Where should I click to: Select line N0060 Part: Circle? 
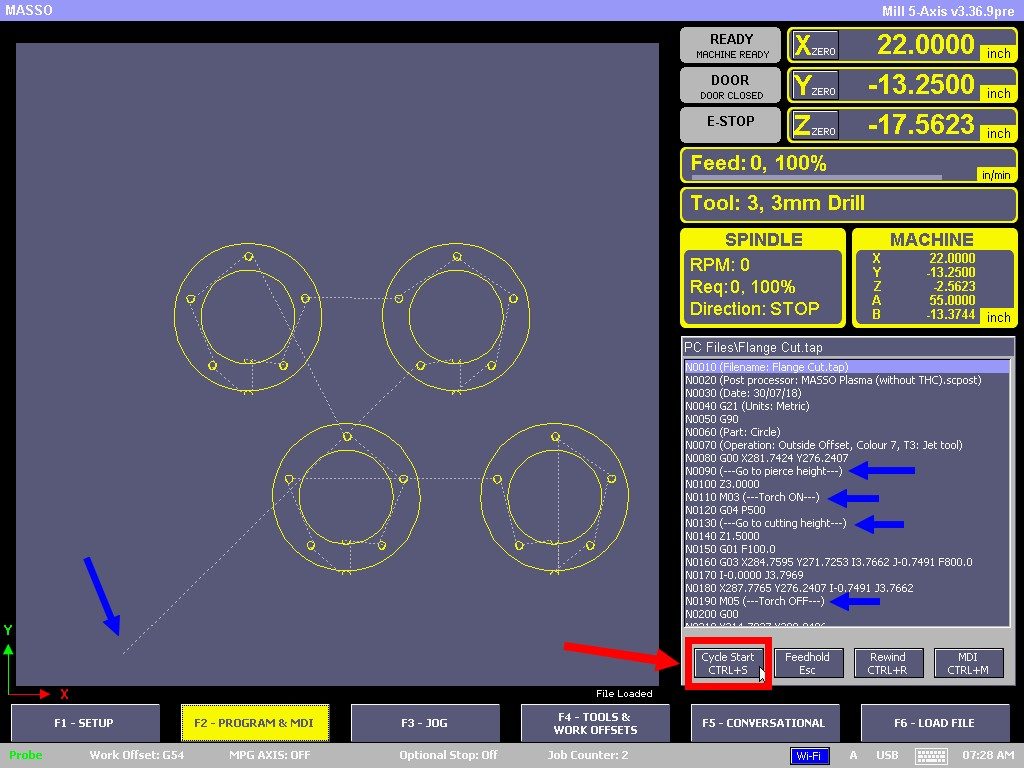coord(847,432)
